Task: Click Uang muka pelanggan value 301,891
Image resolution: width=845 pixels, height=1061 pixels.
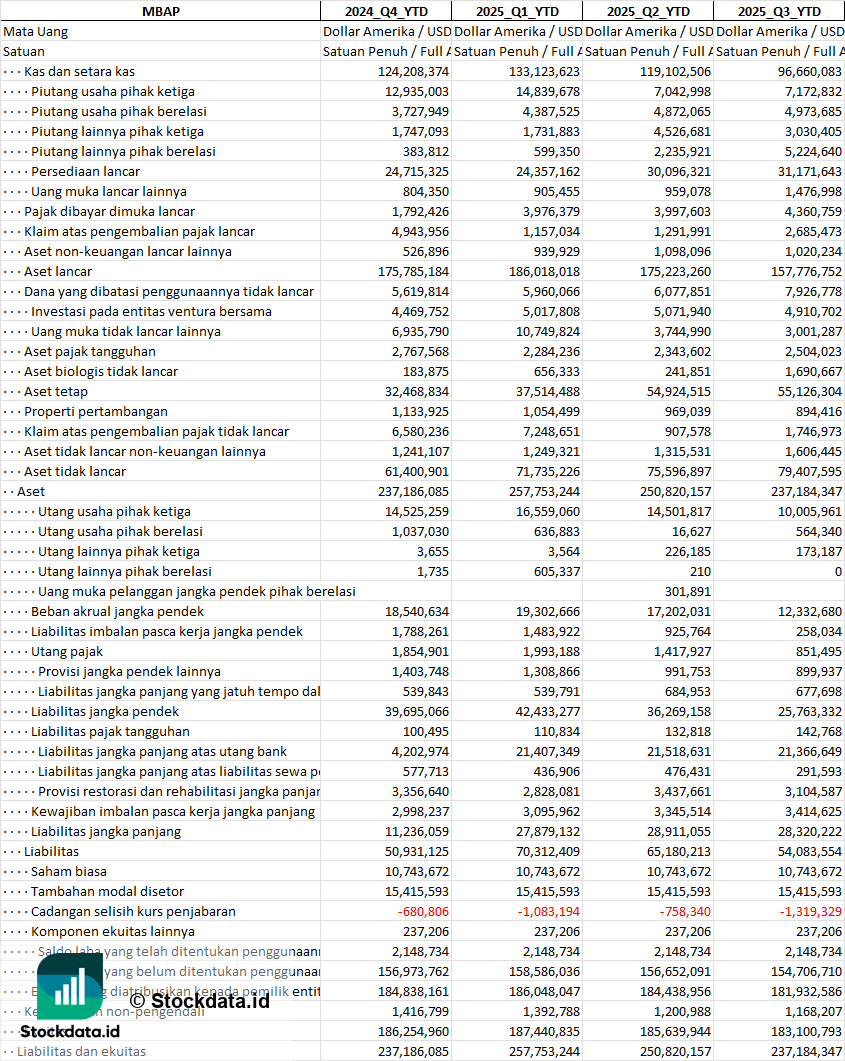Action: pos(687,591)
